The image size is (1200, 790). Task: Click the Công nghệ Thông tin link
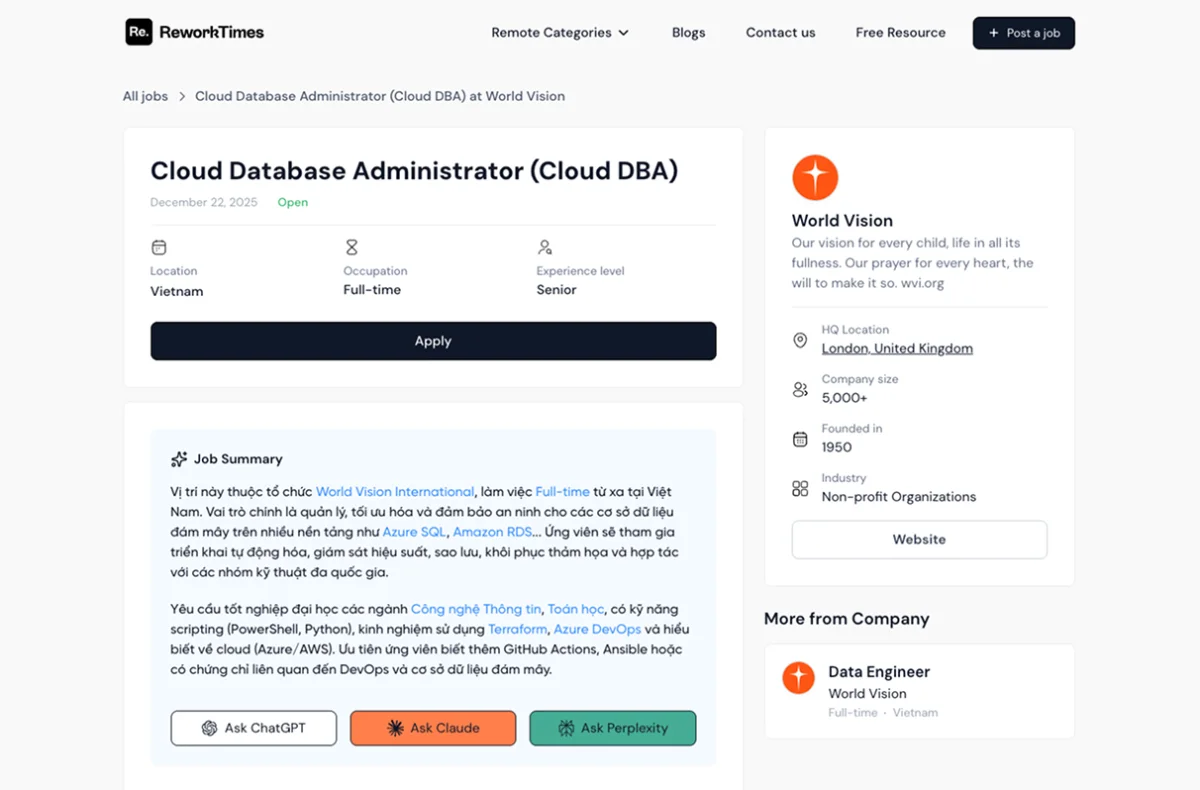[x=476, y=609]
